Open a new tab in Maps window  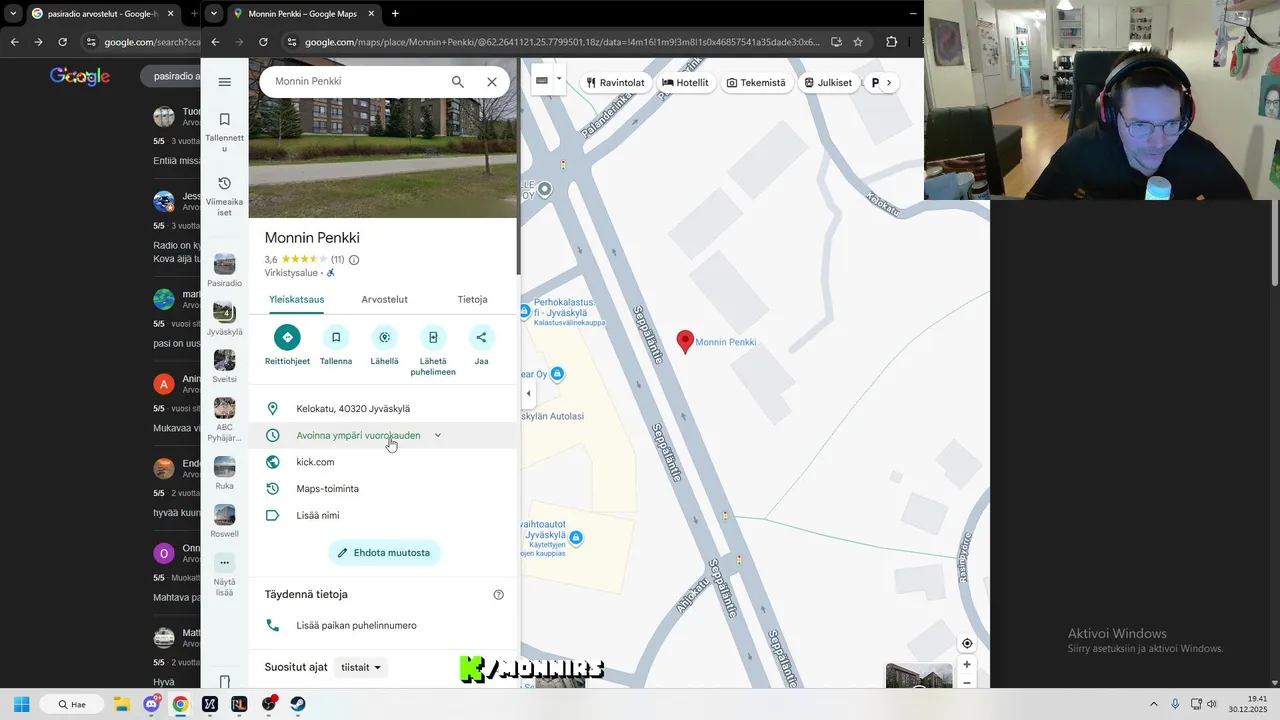click(395, 14)
